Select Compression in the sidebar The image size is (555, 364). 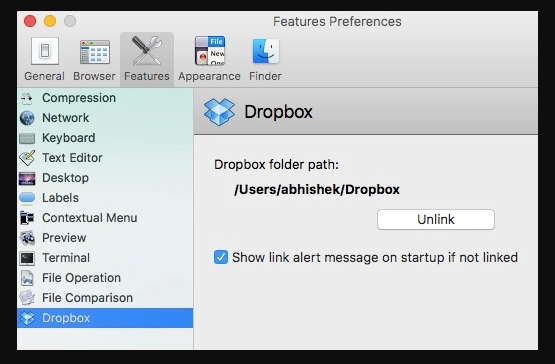pos(105,98)
